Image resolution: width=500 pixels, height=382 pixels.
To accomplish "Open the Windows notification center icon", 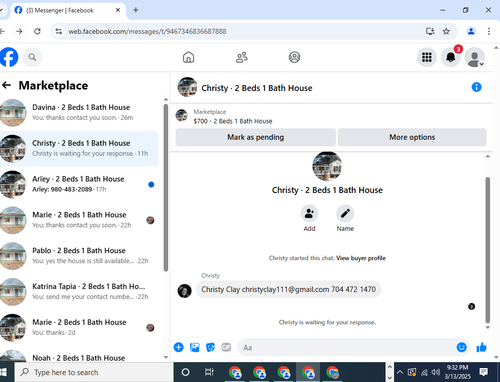I will (x=483, y=372).
